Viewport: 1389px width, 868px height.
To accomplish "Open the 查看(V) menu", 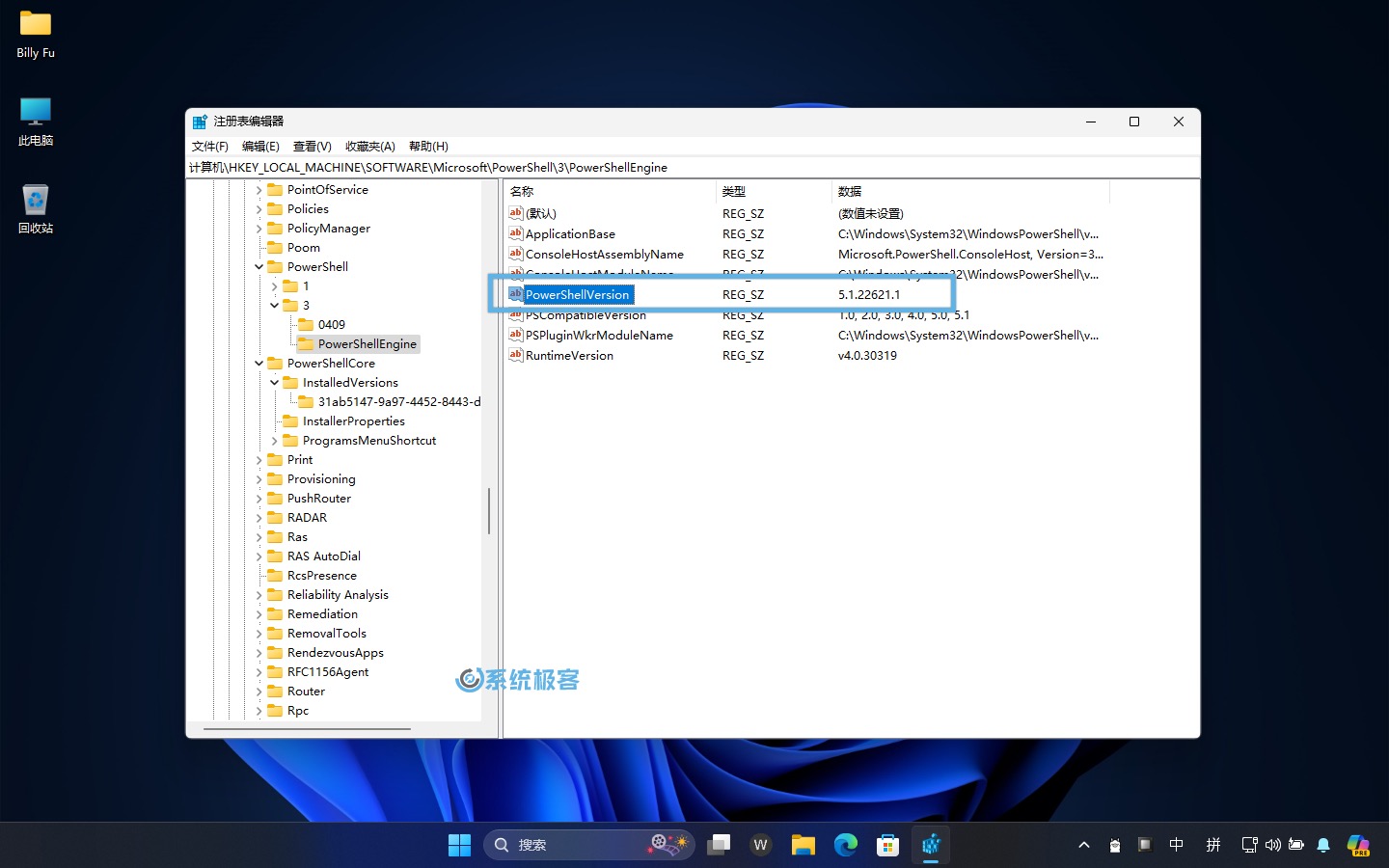I will point(312,147).
